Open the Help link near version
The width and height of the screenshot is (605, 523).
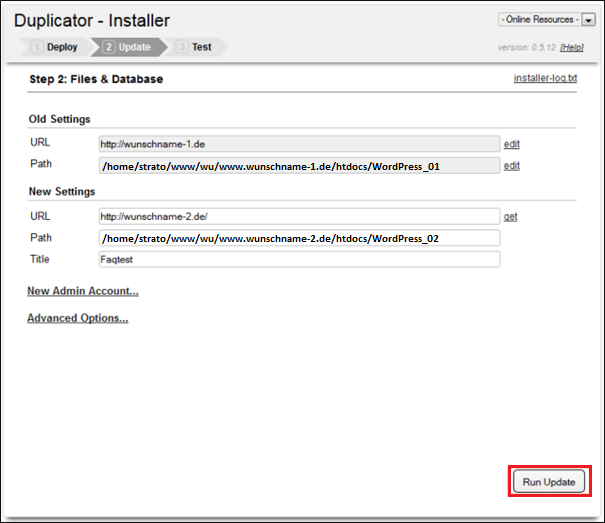572,48
